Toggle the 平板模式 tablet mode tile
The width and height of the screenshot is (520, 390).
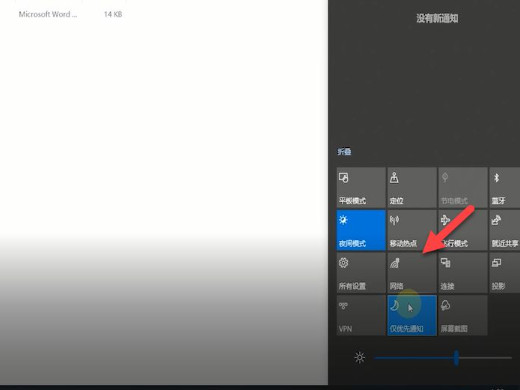[361, 188]
